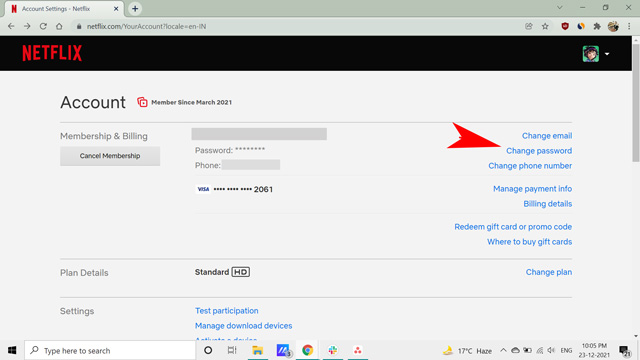Click Change phone number link

pyautogui.click(x=530, y=166)
